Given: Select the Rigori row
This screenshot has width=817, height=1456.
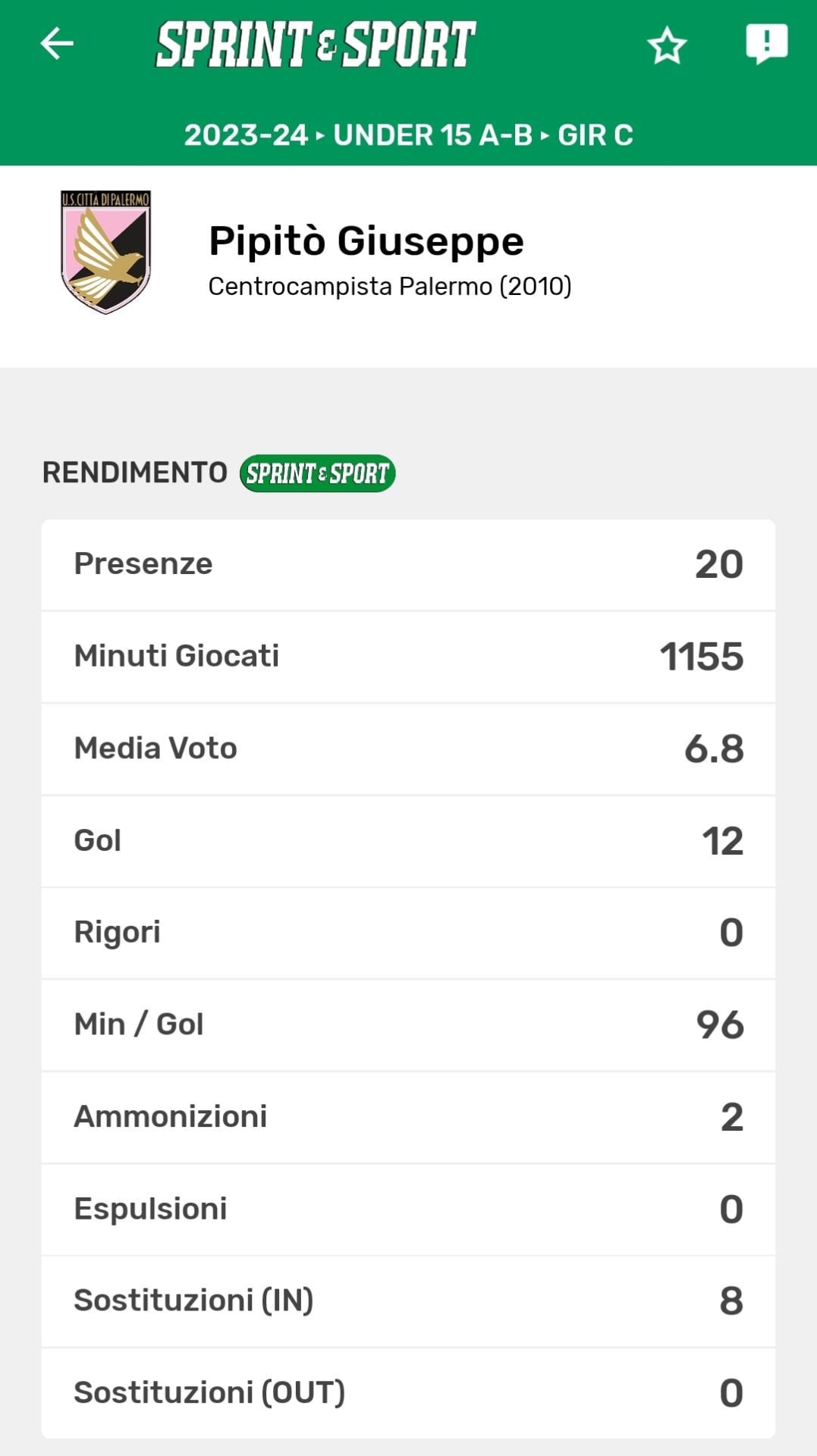Looking at the screenshot, I should (408, 933).
